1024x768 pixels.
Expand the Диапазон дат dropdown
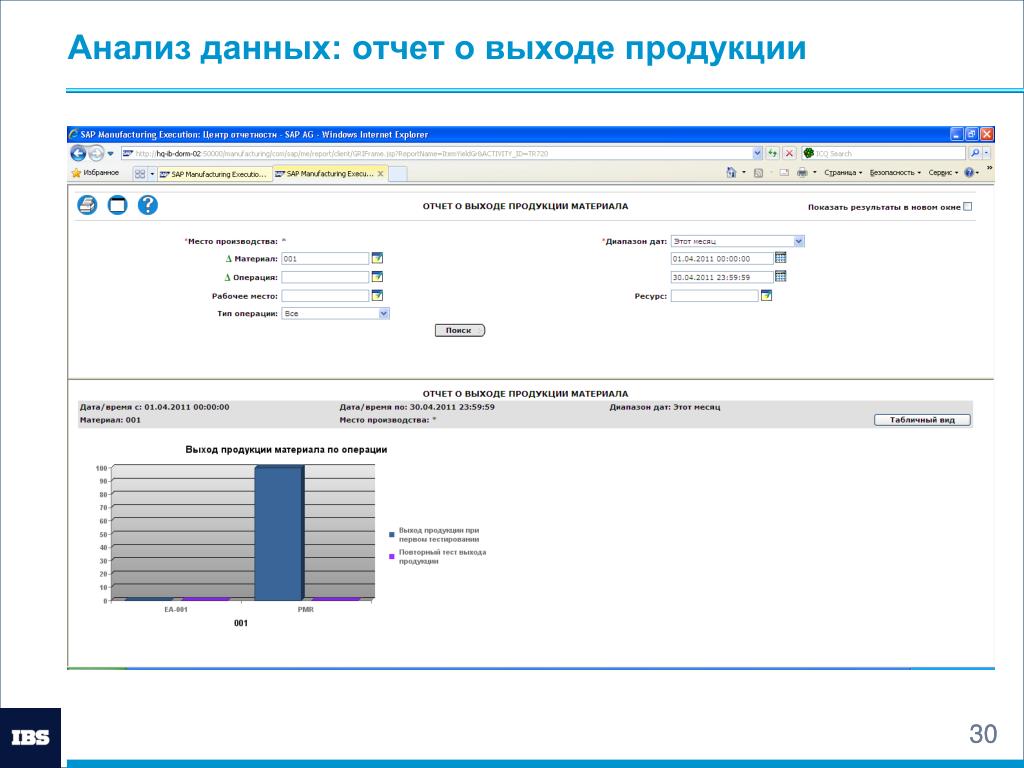(x=799, y=242)
